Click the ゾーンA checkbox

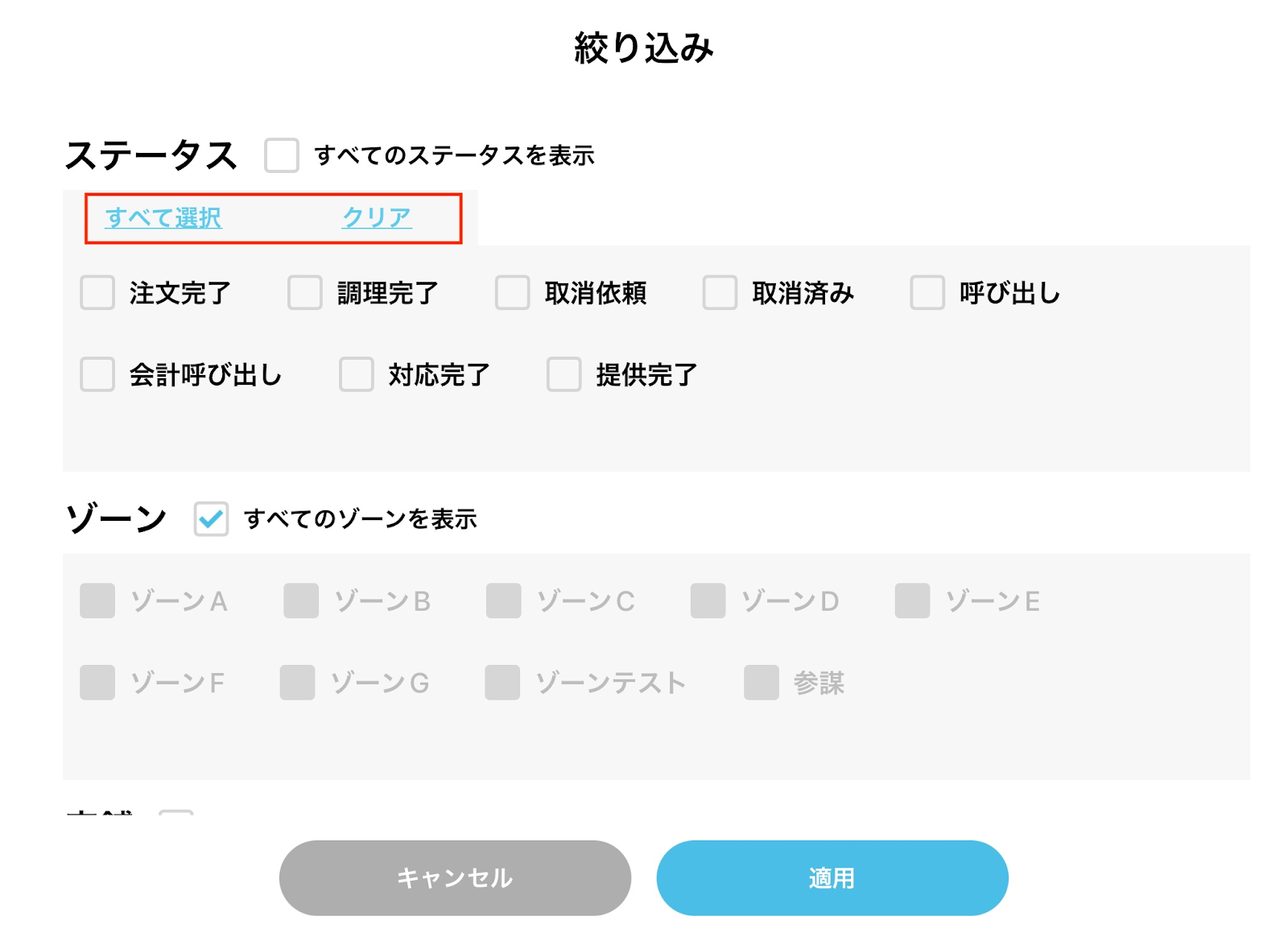point(97,601)
